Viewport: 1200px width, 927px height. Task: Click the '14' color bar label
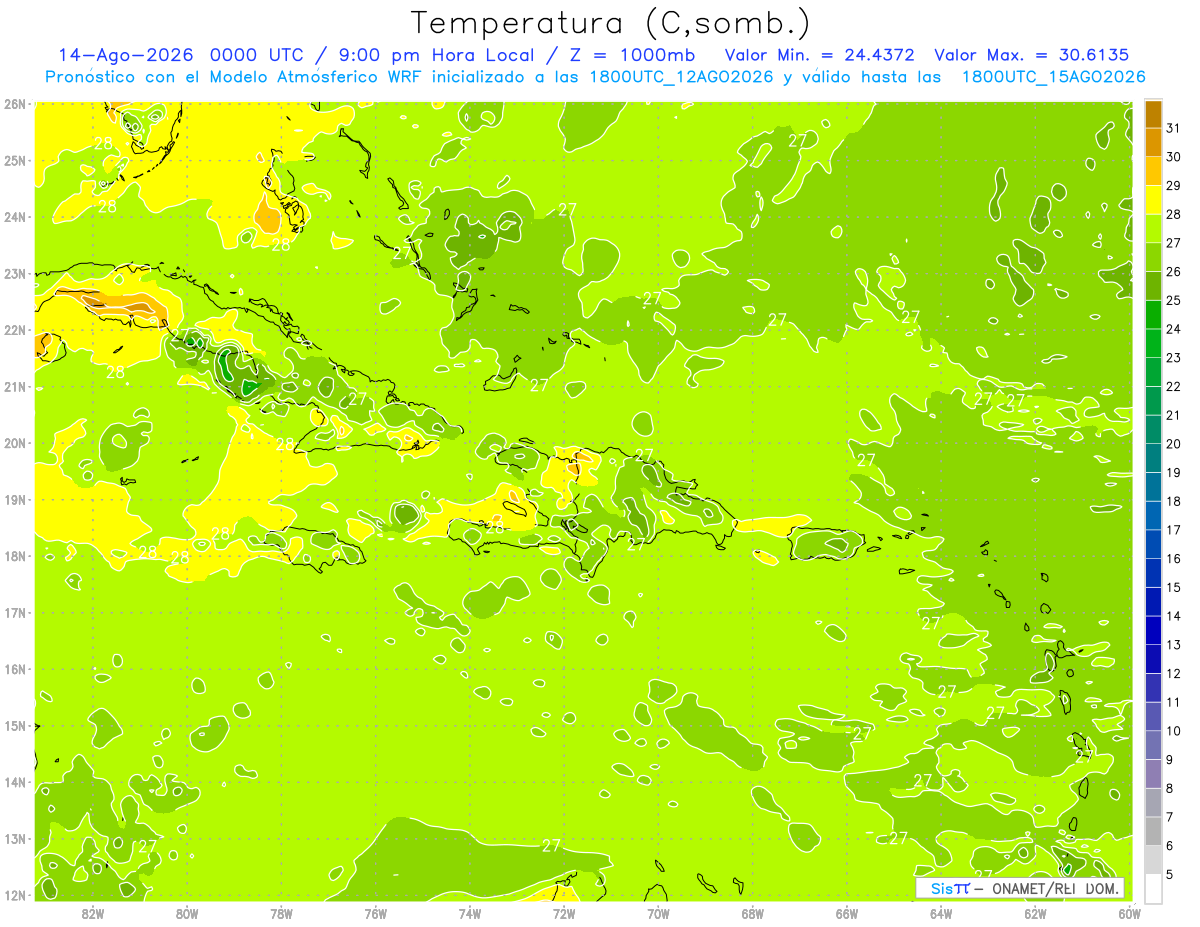1174,616
